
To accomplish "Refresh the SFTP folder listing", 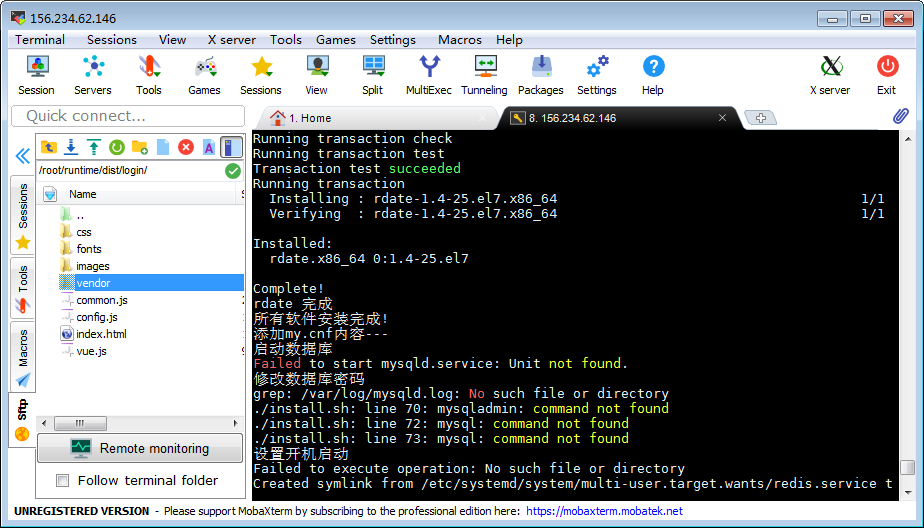I will [116, 147].
